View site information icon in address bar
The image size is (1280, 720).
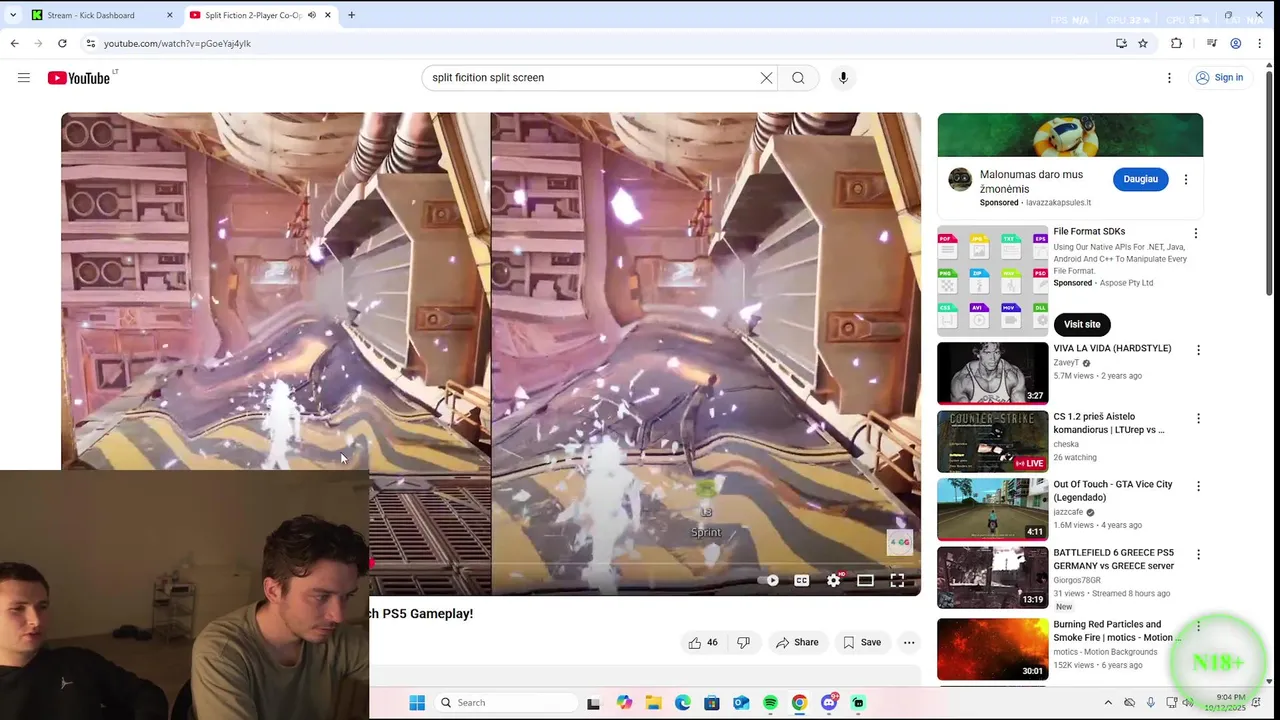tap(90, 43)
